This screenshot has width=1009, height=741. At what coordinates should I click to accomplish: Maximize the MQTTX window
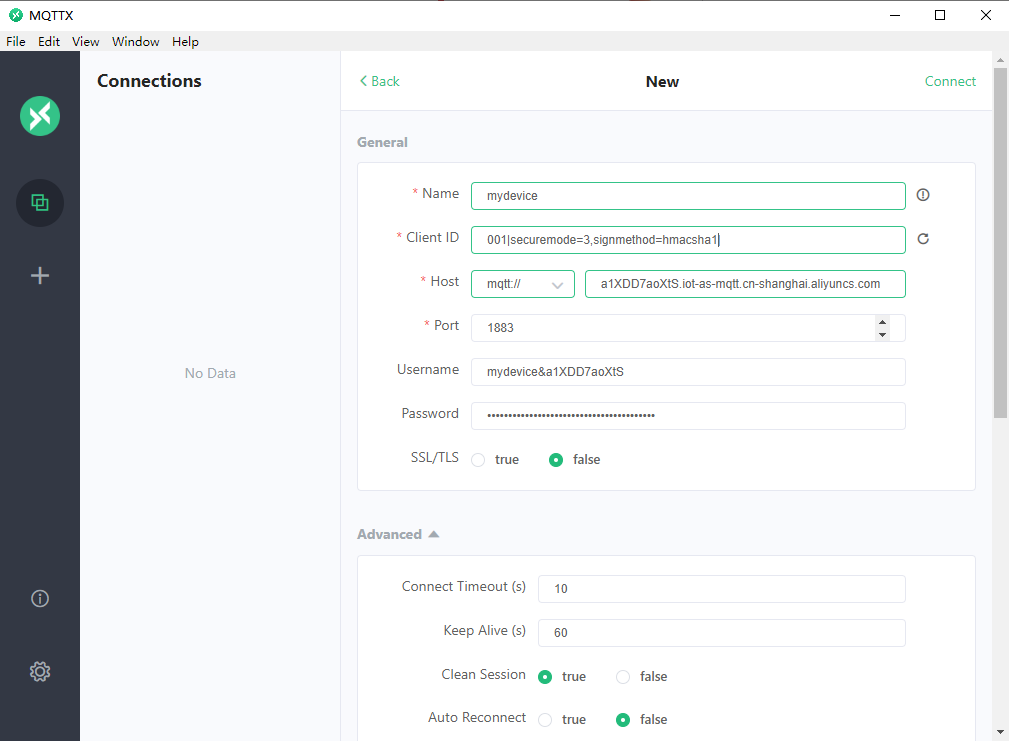(940, 15)
